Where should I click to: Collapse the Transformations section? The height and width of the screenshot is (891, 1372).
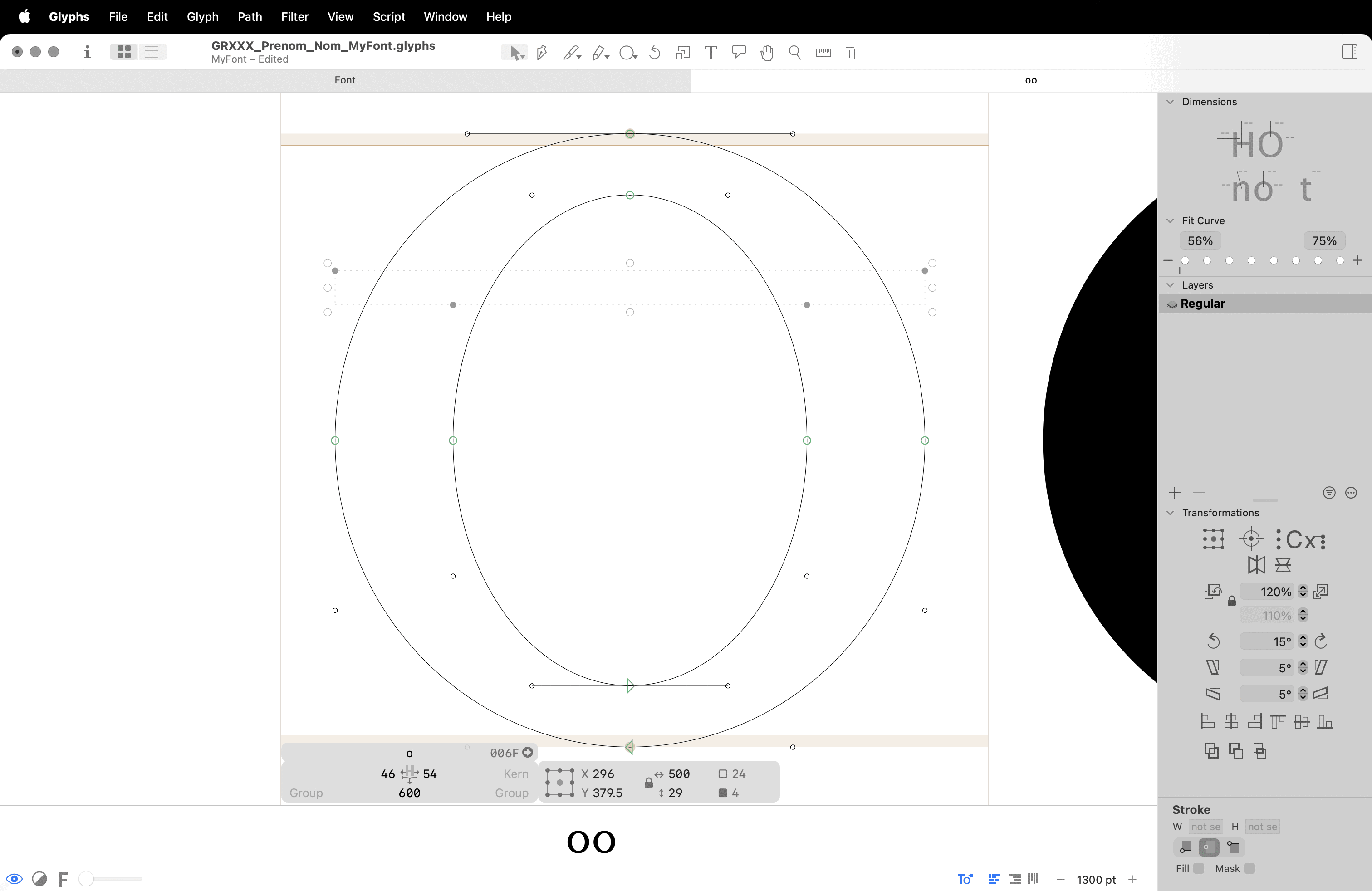point(1170,512)
